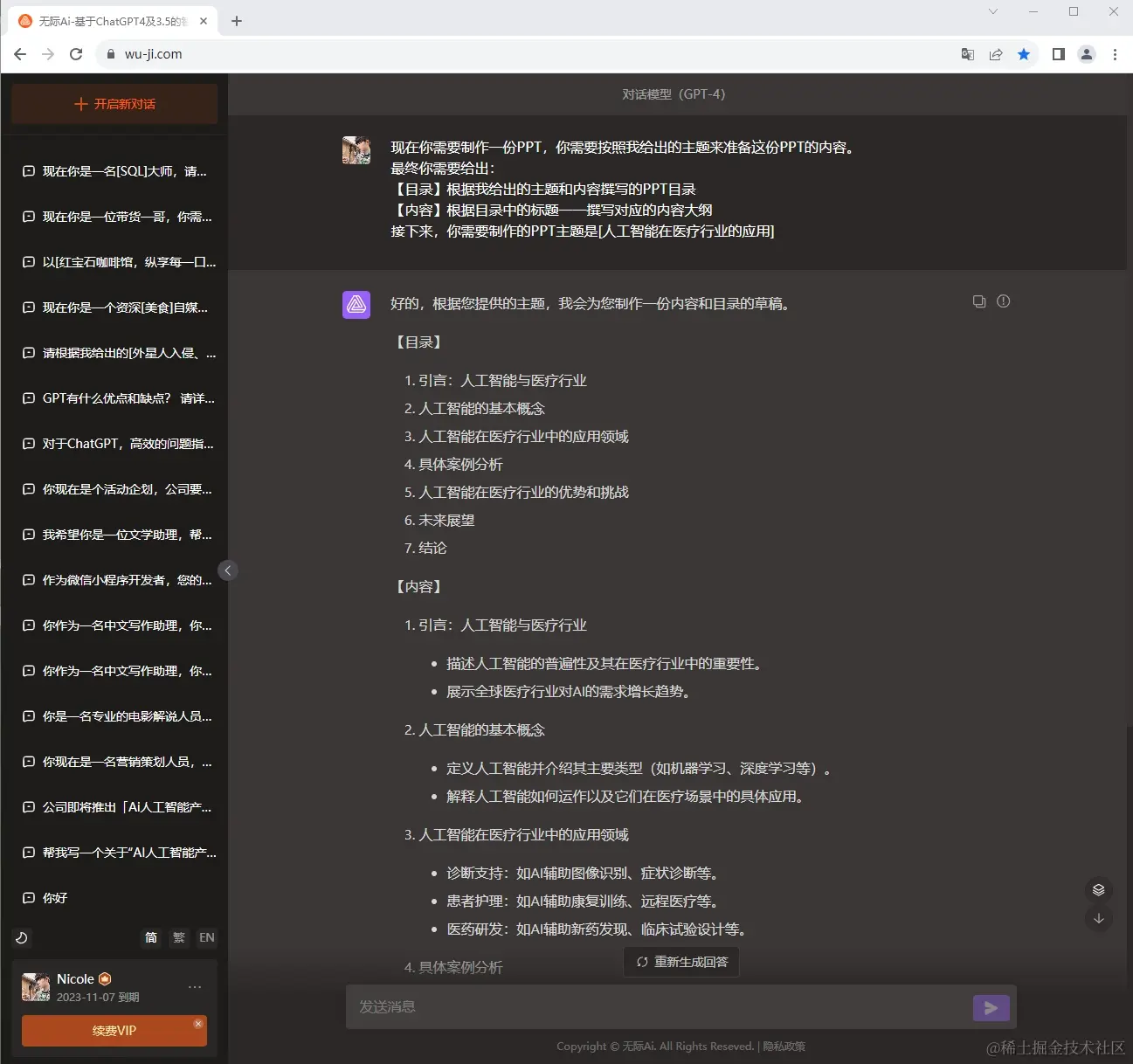Toggle dark mode with the moon icon
This screenshot has height=1064, width=1133.
pos(22,937)
